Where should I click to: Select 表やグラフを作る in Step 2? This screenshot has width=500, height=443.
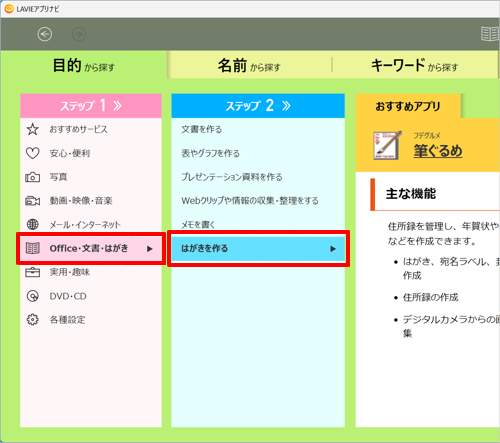tap(210, 153)
